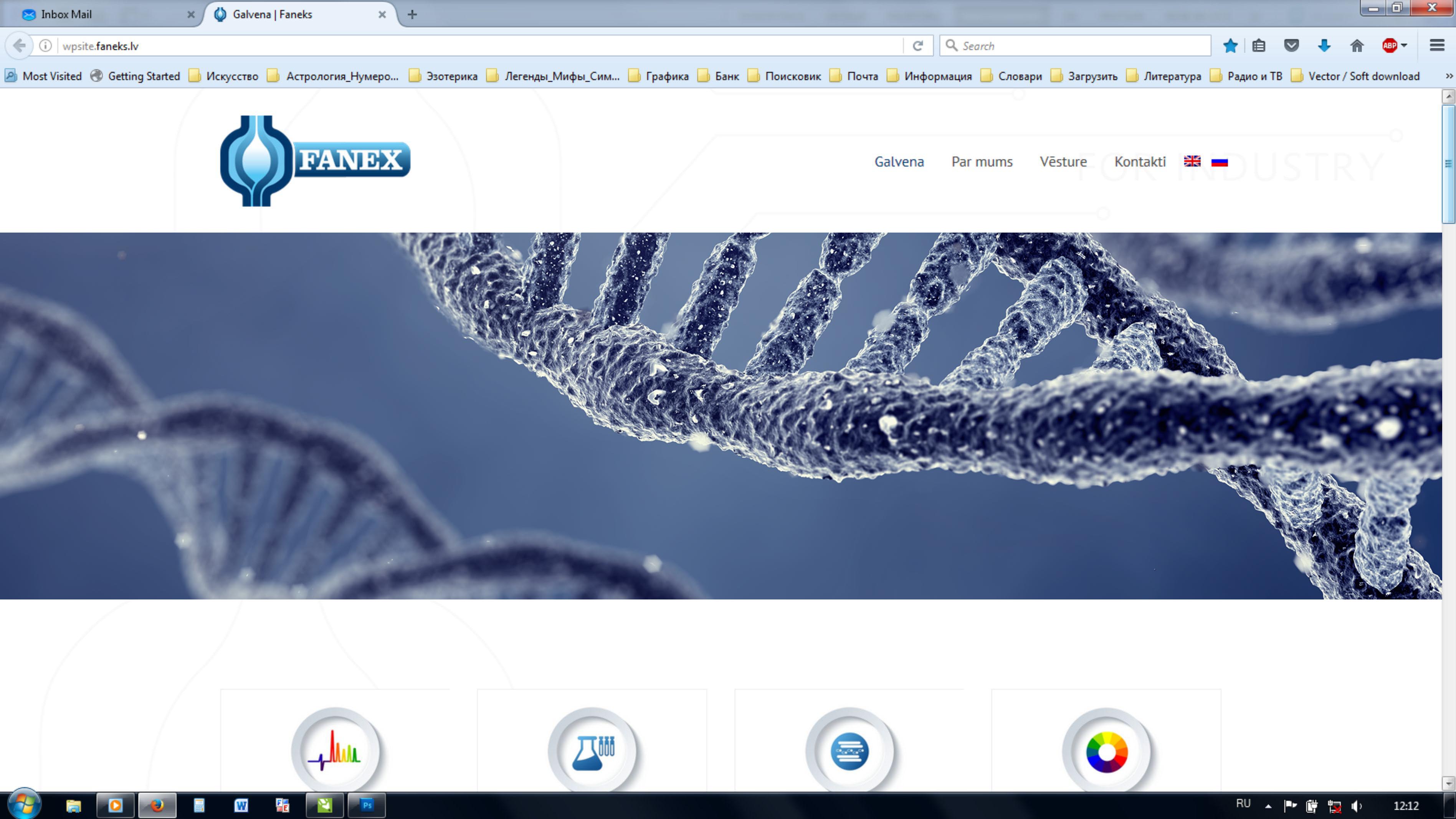Open the Литература bookmarks folder
Screen dimensions: 1456x819
pos(1164,76)
